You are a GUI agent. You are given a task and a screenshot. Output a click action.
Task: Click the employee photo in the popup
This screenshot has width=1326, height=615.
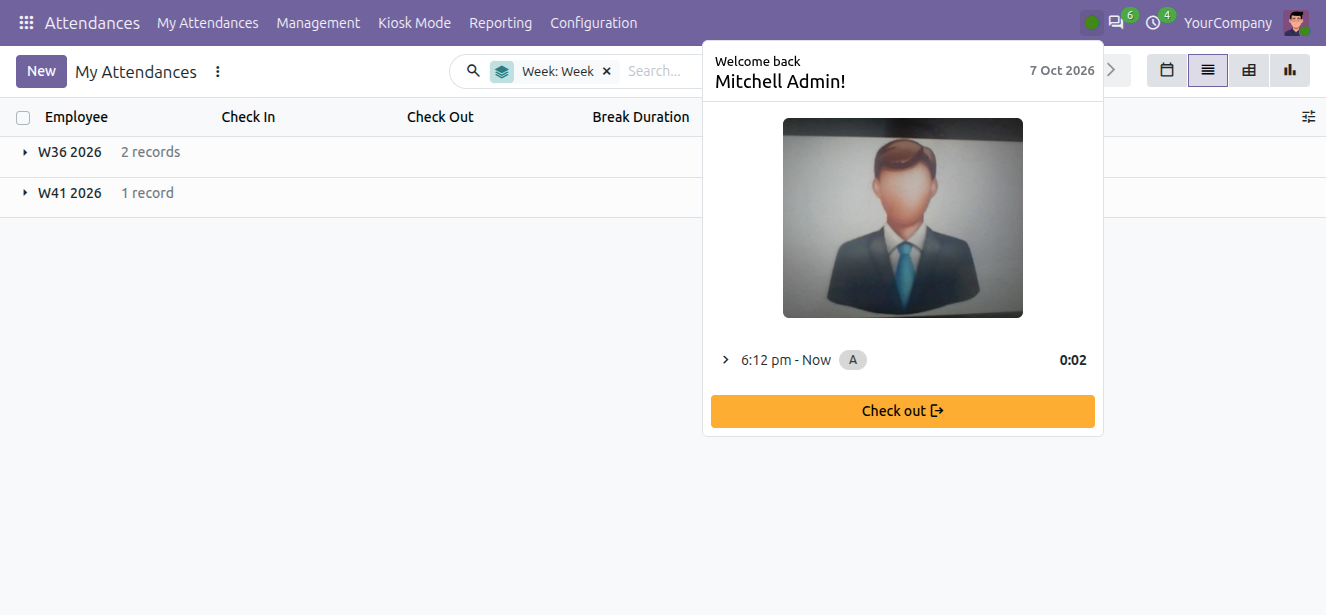click(x=903, y=218)
